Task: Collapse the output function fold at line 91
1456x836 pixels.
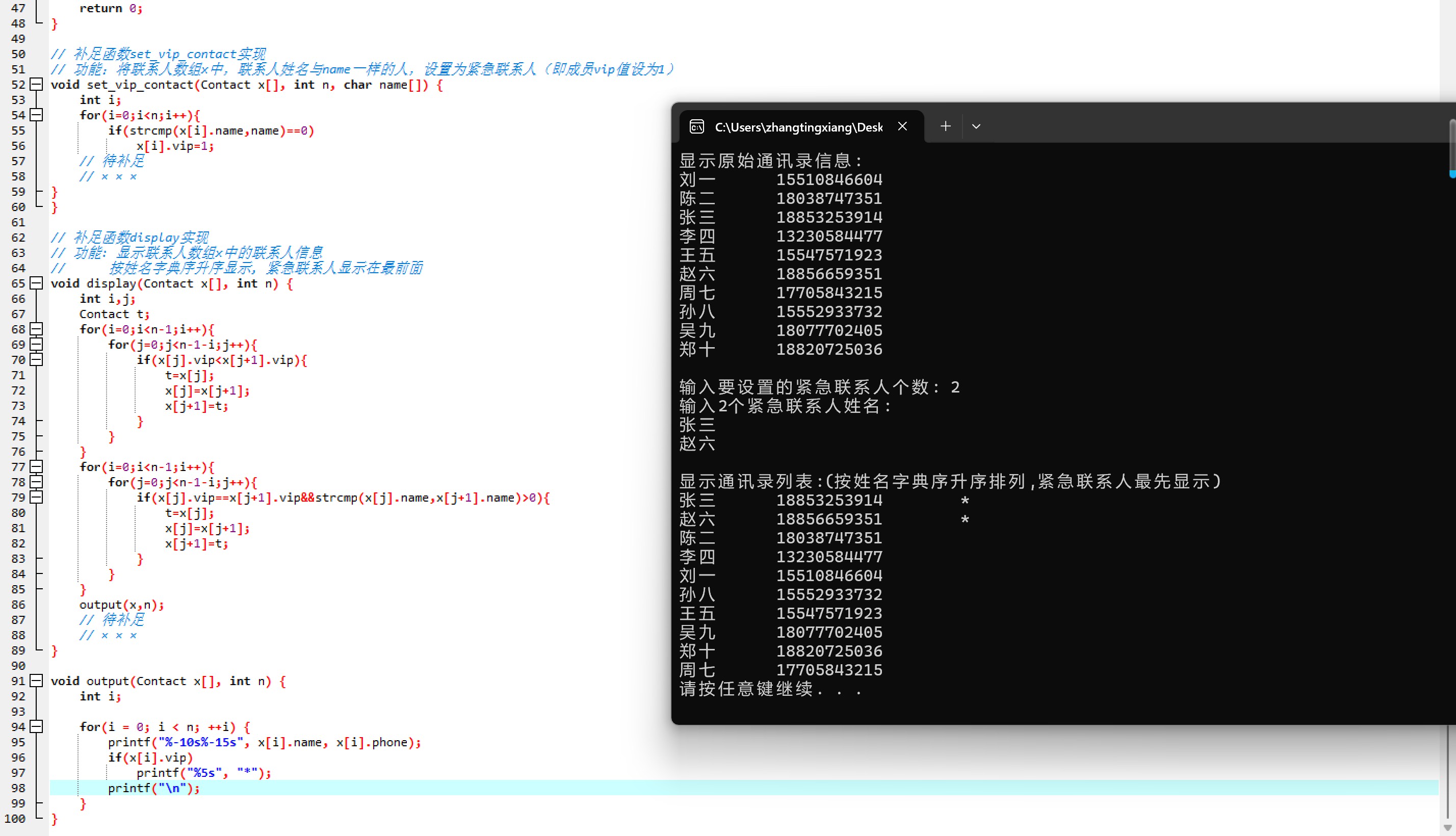Action: click(x=36, y=681)
